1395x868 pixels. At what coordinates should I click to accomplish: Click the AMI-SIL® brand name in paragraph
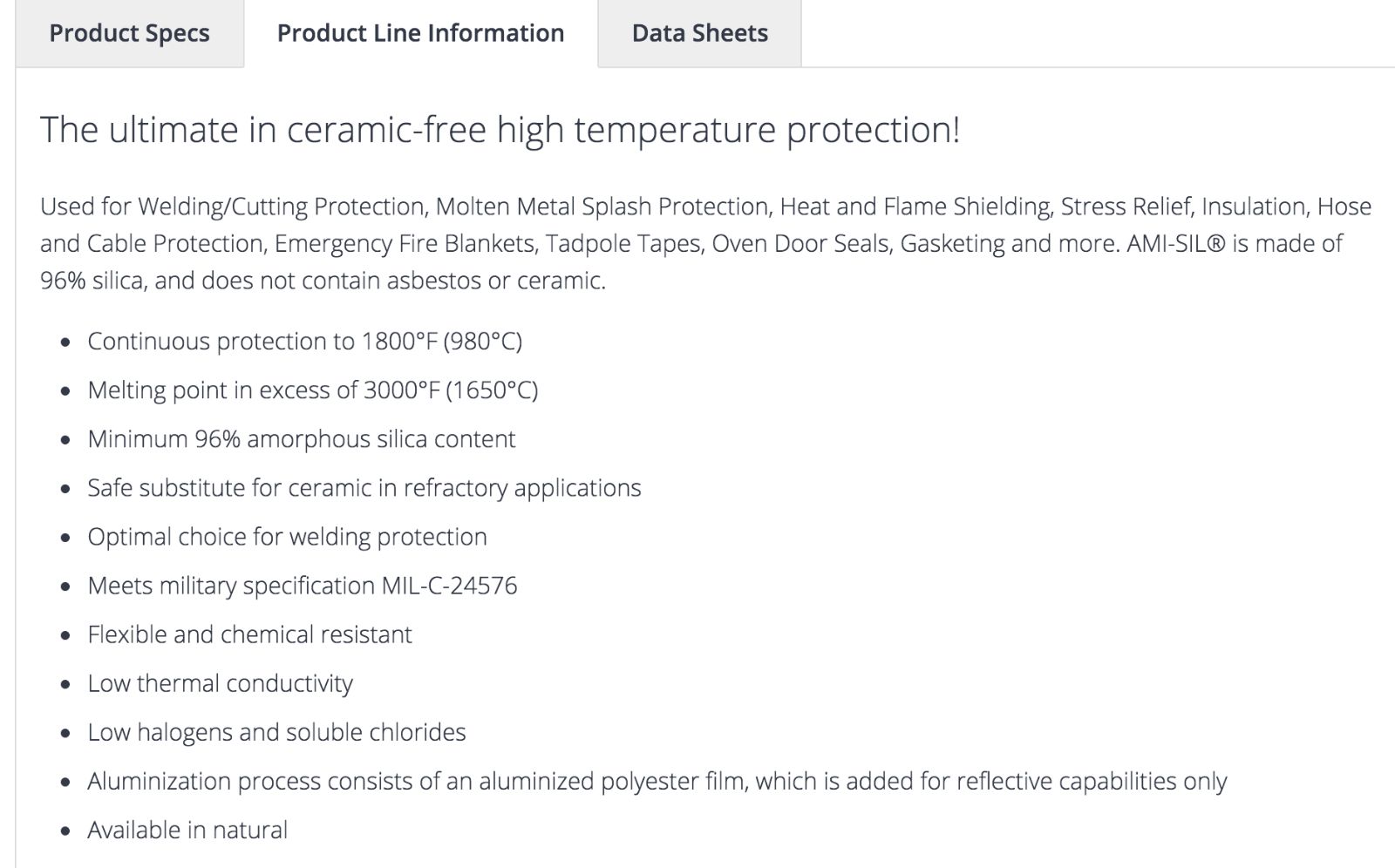point(1176,243)
